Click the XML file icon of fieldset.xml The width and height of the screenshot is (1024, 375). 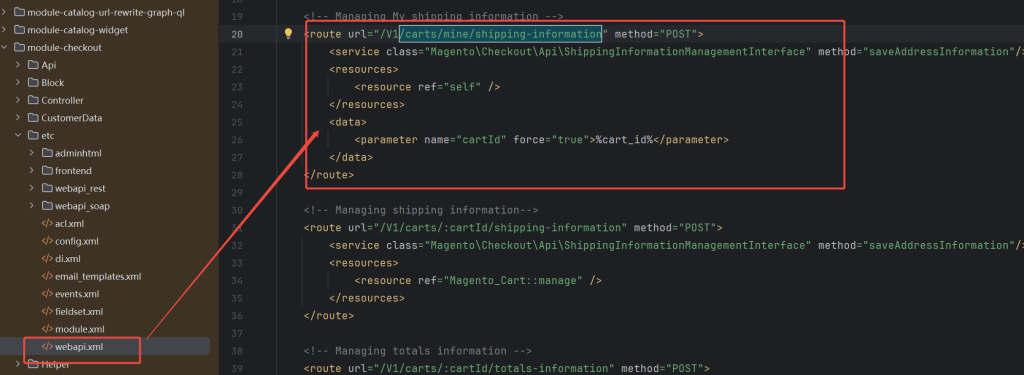click(x=48, y=312)
